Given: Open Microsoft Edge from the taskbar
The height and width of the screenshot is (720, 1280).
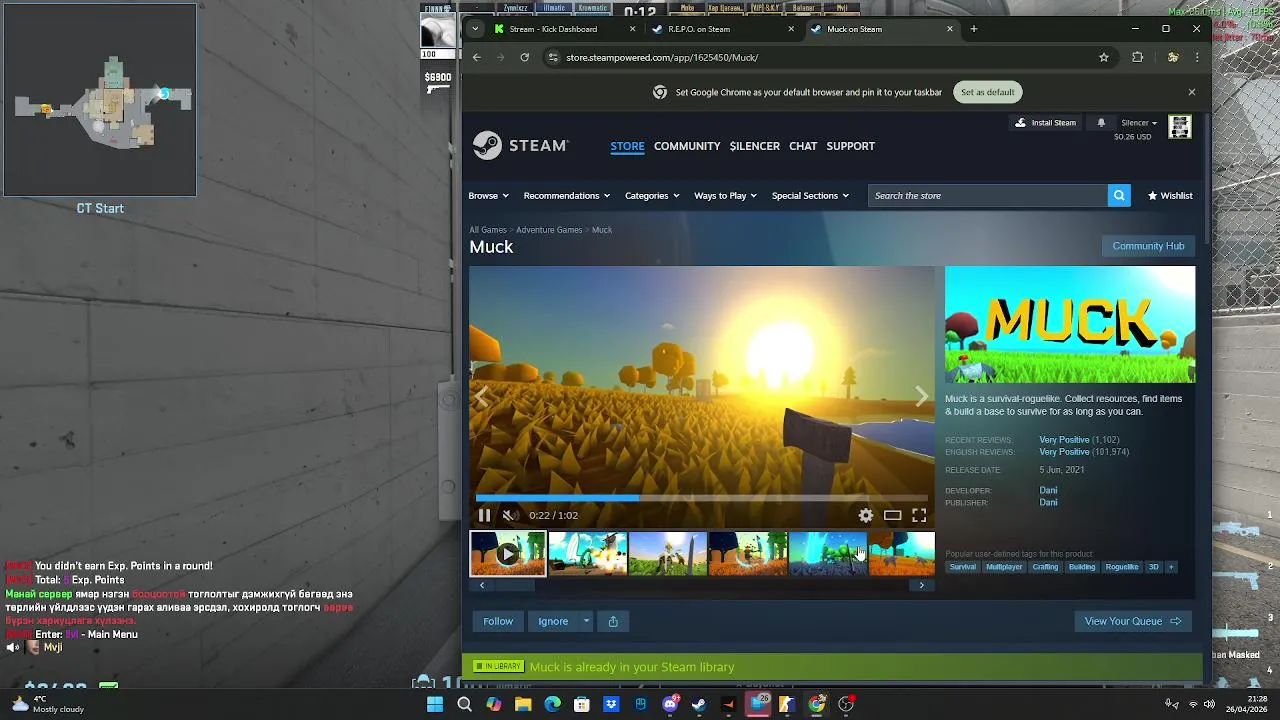Looking at the screenshot, I should (552, 704).
